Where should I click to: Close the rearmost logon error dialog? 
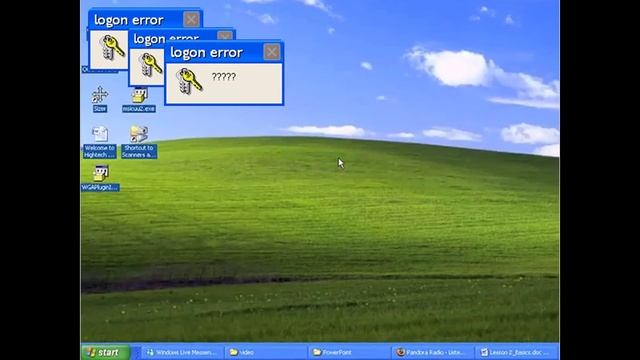coord(191,20)
